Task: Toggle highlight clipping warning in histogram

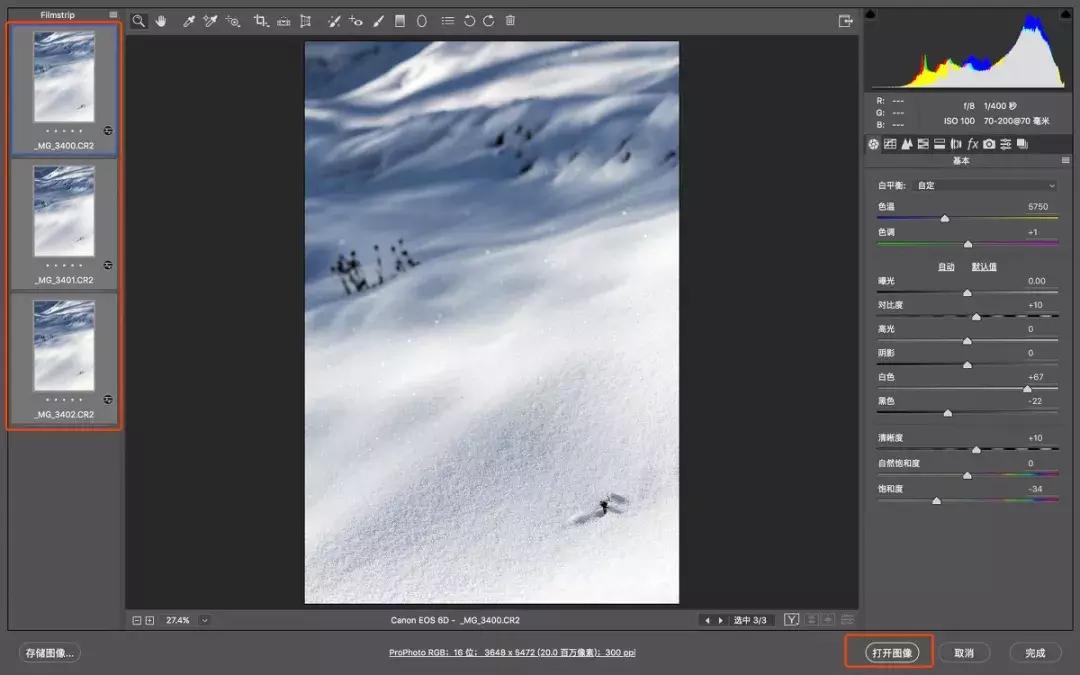Action: pyautogui.click(x=1066, y=14)
